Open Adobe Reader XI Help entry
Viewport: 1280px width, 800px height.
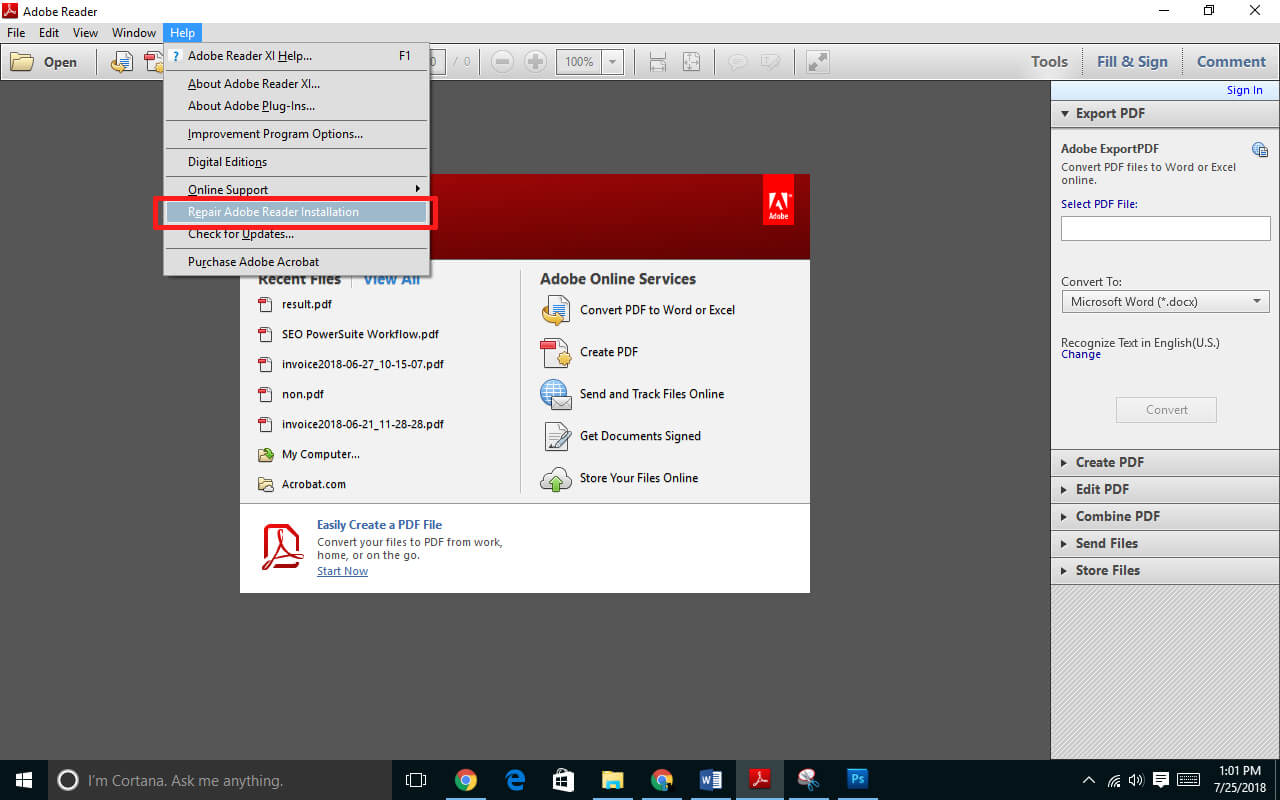tap(297, 56)
